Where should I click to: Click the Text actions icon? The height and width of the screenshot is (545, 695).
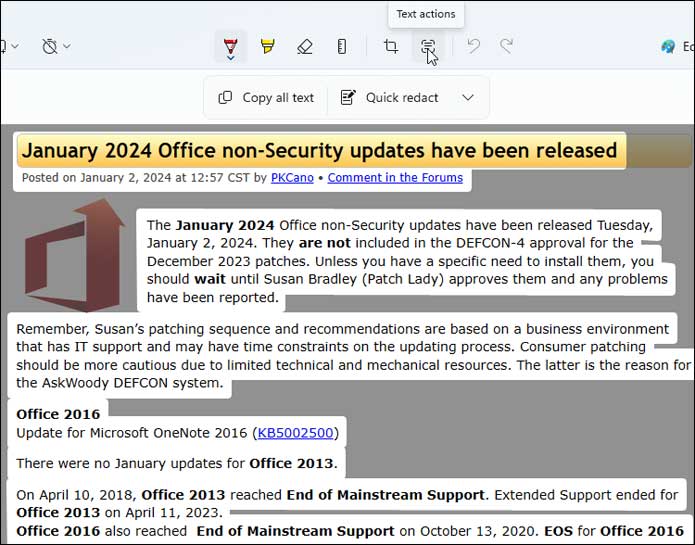pyautogui.click(x=428, y=46)
